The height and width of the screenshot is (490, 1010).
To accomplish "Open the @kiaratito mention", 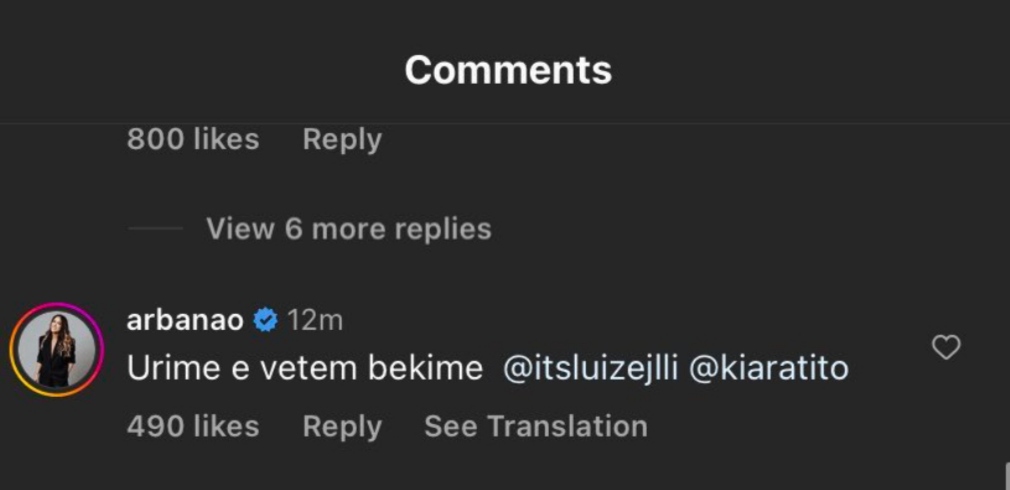I will [769, 368].
